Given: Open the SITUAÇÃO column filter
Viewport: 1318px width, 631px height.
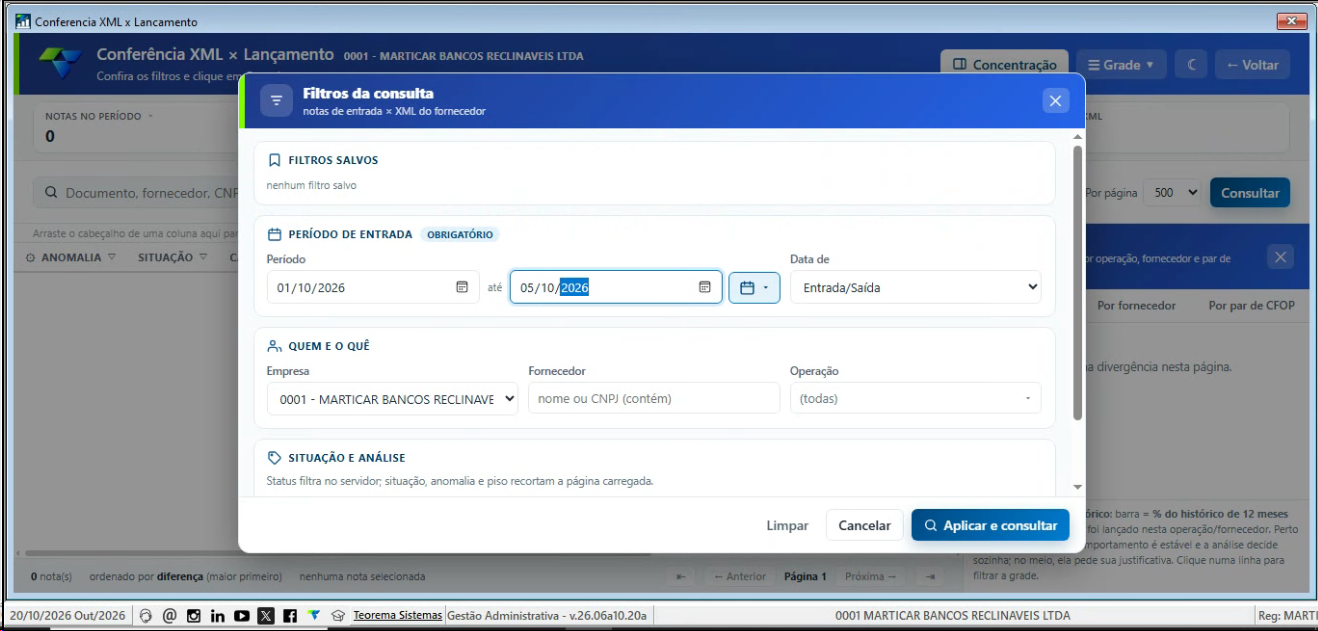Looking at the screenshot, I should tap(203, 257).
